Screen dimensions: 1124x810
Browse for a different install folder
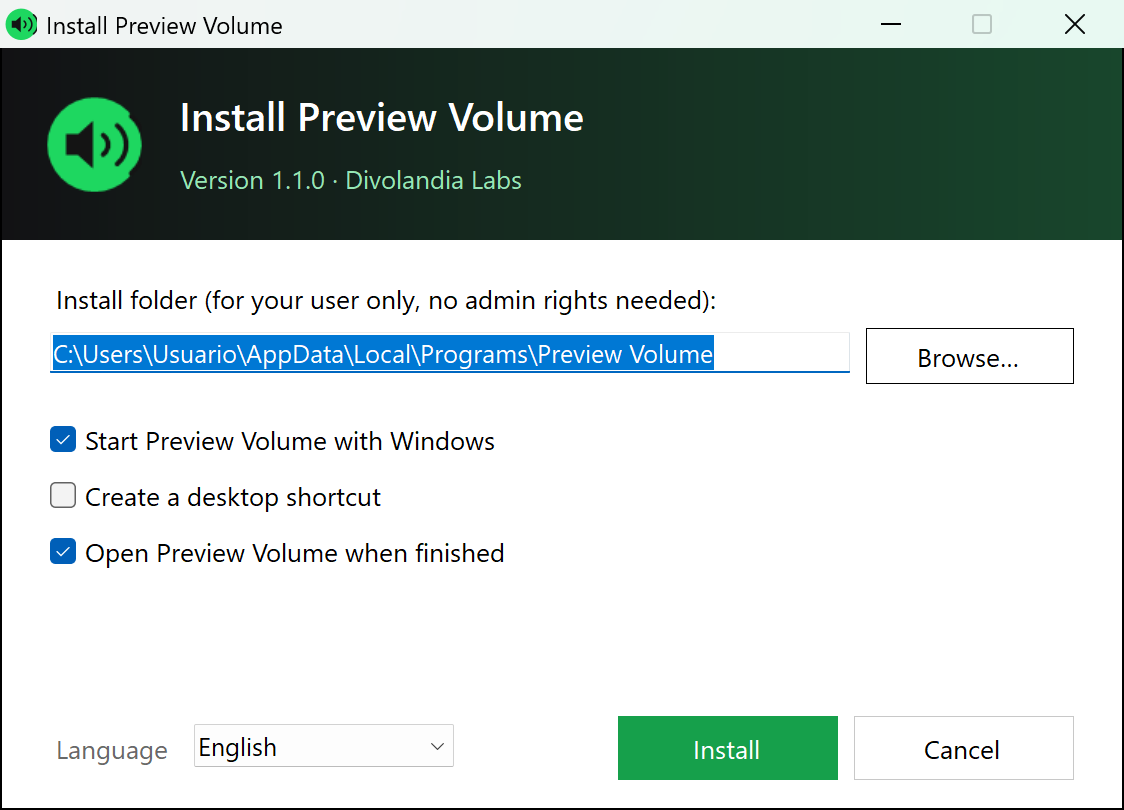(970, 356)
